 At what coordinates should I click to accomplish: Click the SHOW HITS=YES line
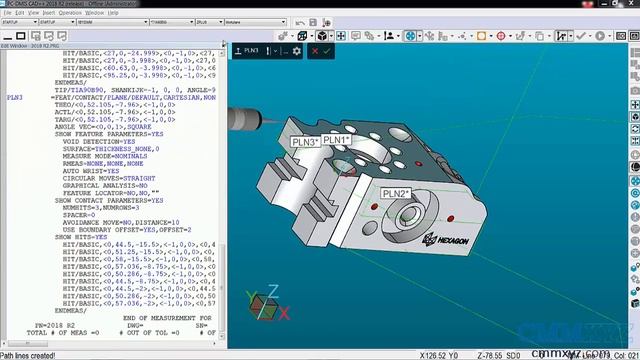click(81, 237)
